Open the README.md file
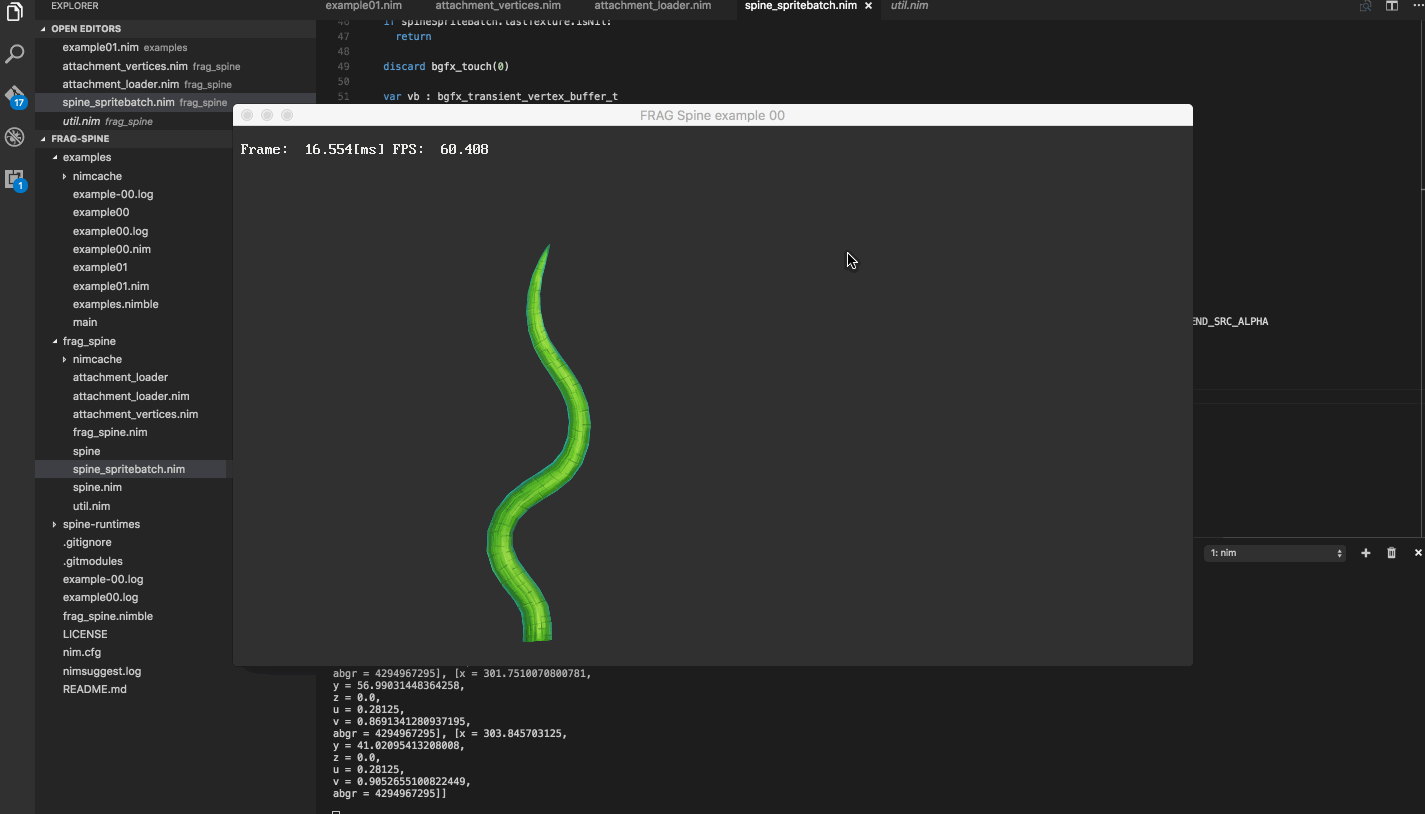This screenshot has width=1425, height=814. click(94, 689)
